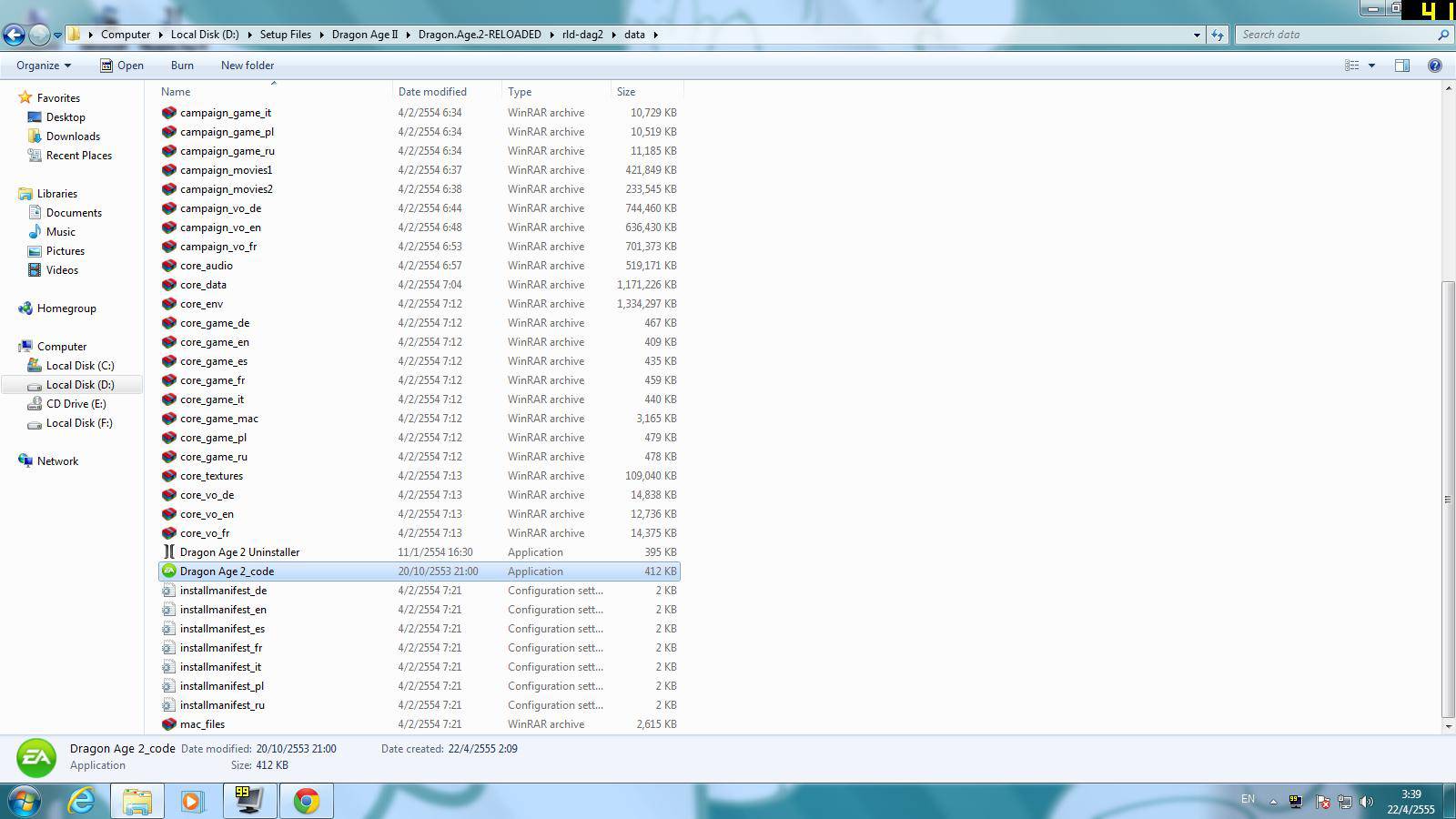Click the file list vertical scrollbar

1448,499
